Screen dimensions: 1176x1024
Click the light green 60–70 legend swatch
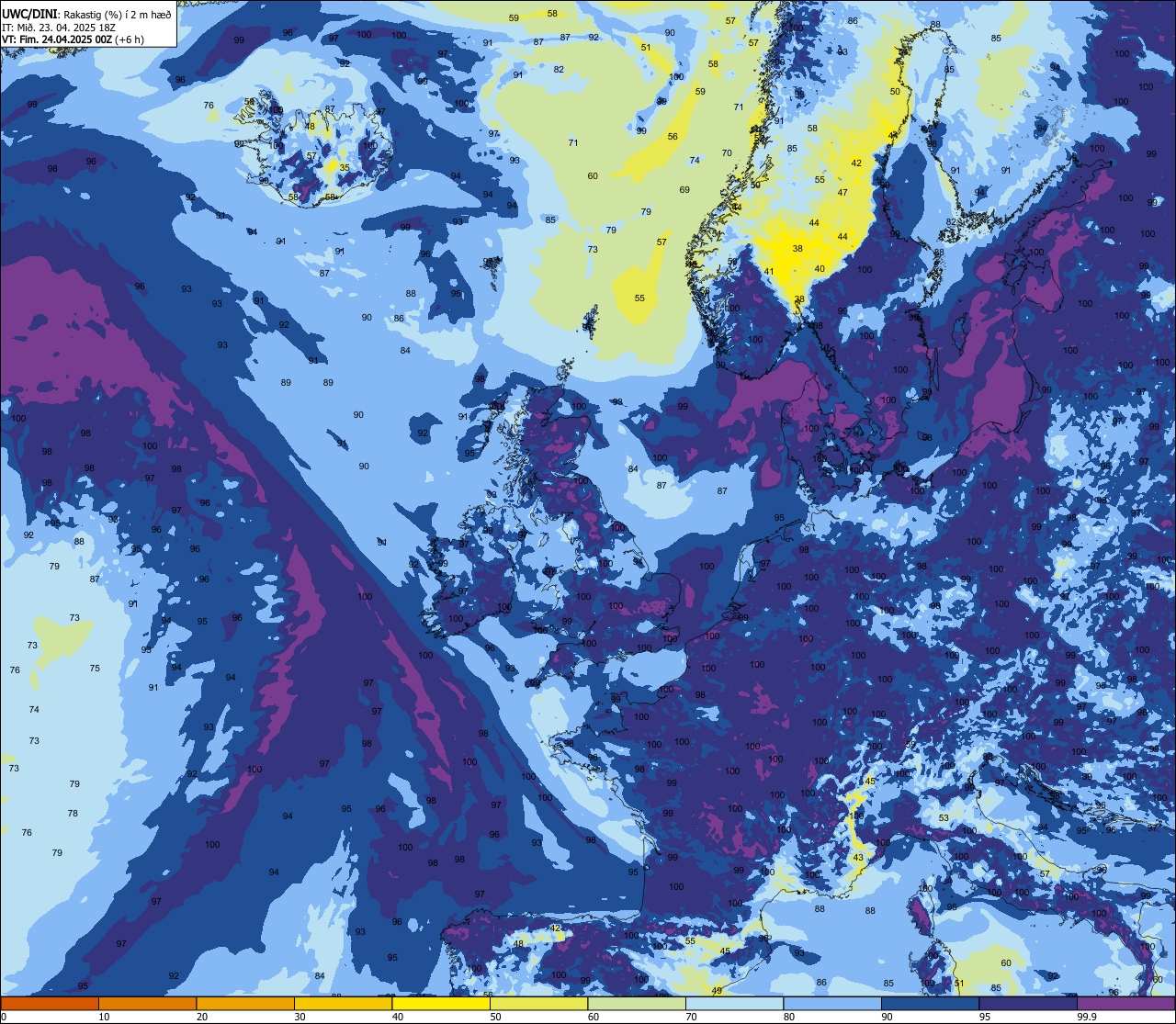point(637,1003)
